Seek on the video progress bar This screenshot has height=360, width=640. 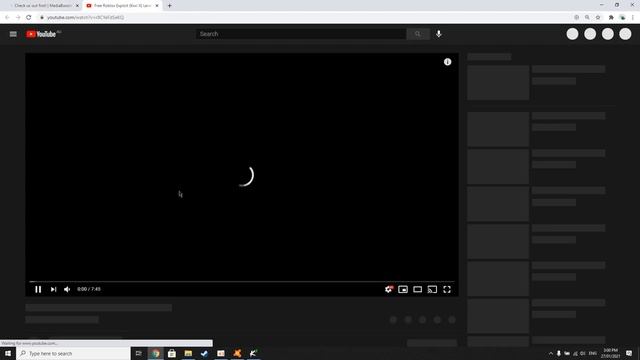click(242, 282)
